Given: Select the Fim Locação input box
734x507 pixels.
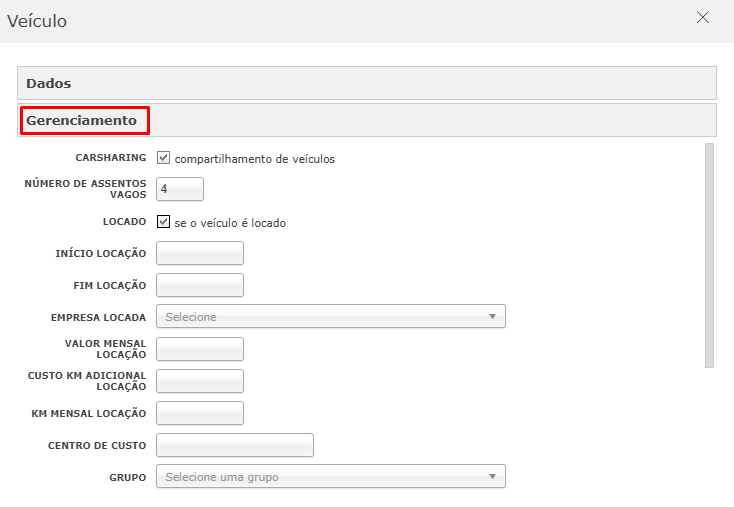Looking at the screenshot, I should pos(200,285).
